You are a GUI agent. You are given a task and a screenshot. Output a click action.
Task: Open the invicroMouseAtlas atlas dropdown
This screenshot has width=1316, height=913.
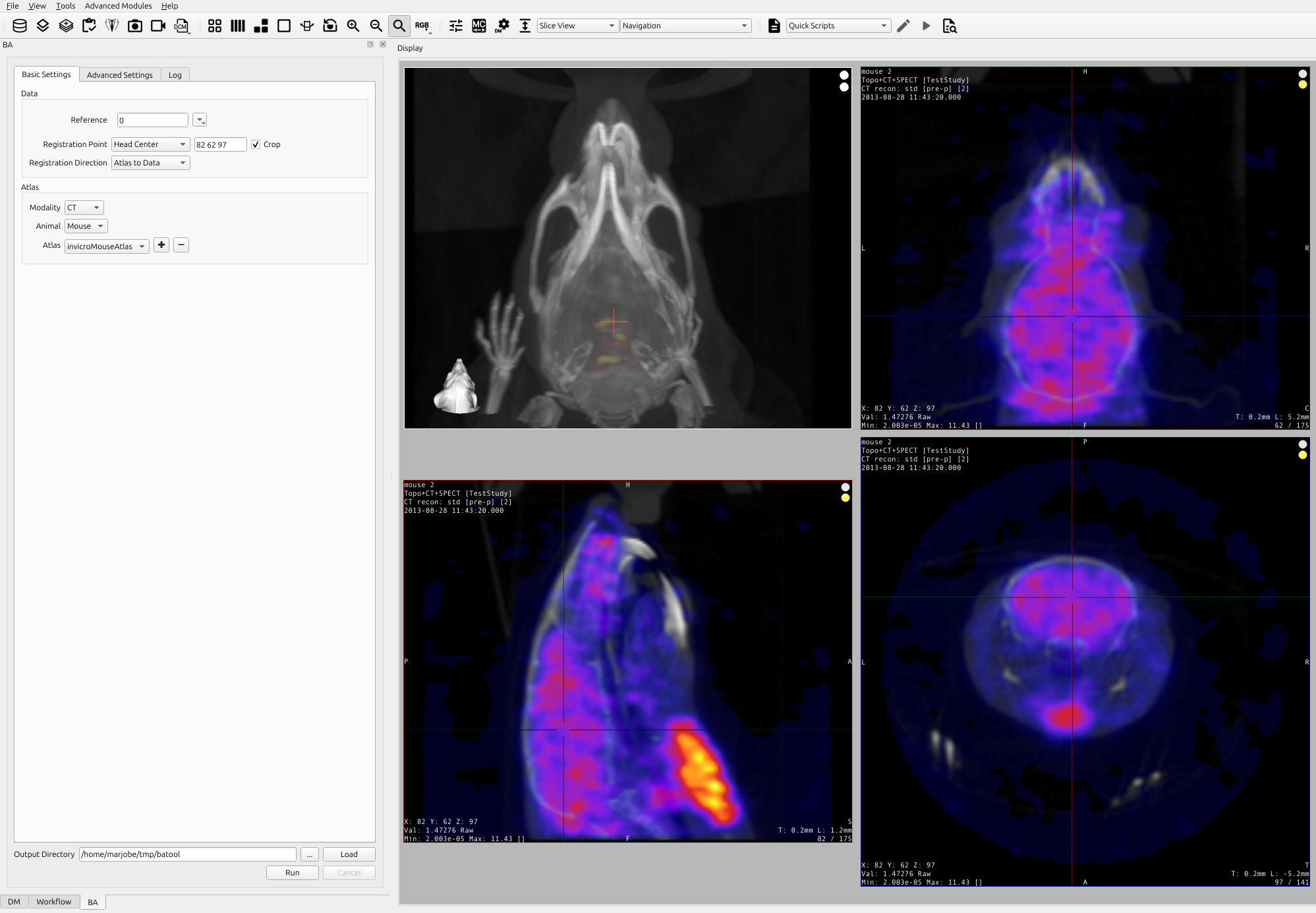[x=107, y=246]
